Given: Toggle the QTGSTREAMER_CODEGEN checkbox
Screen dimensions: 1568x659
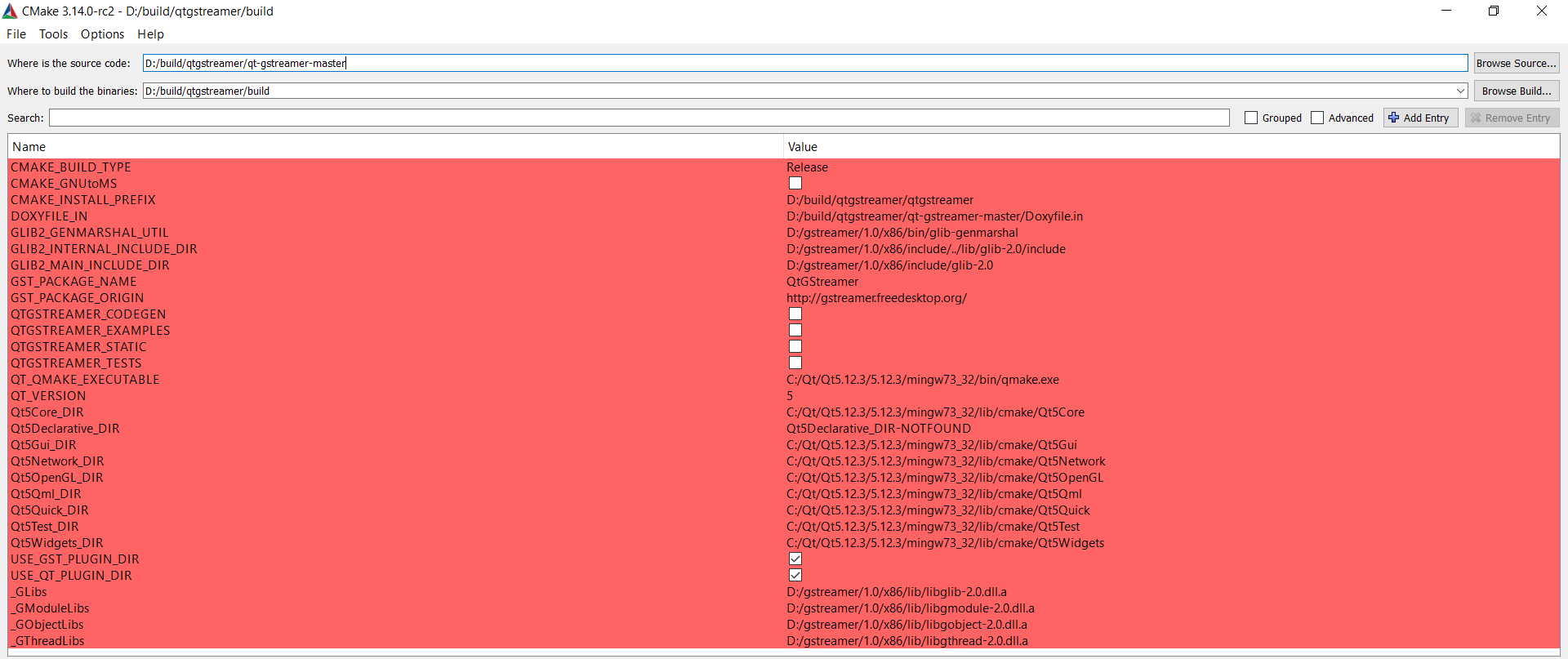Looking at the screenshot, I should pyautogui.click(x=795, y=314).
